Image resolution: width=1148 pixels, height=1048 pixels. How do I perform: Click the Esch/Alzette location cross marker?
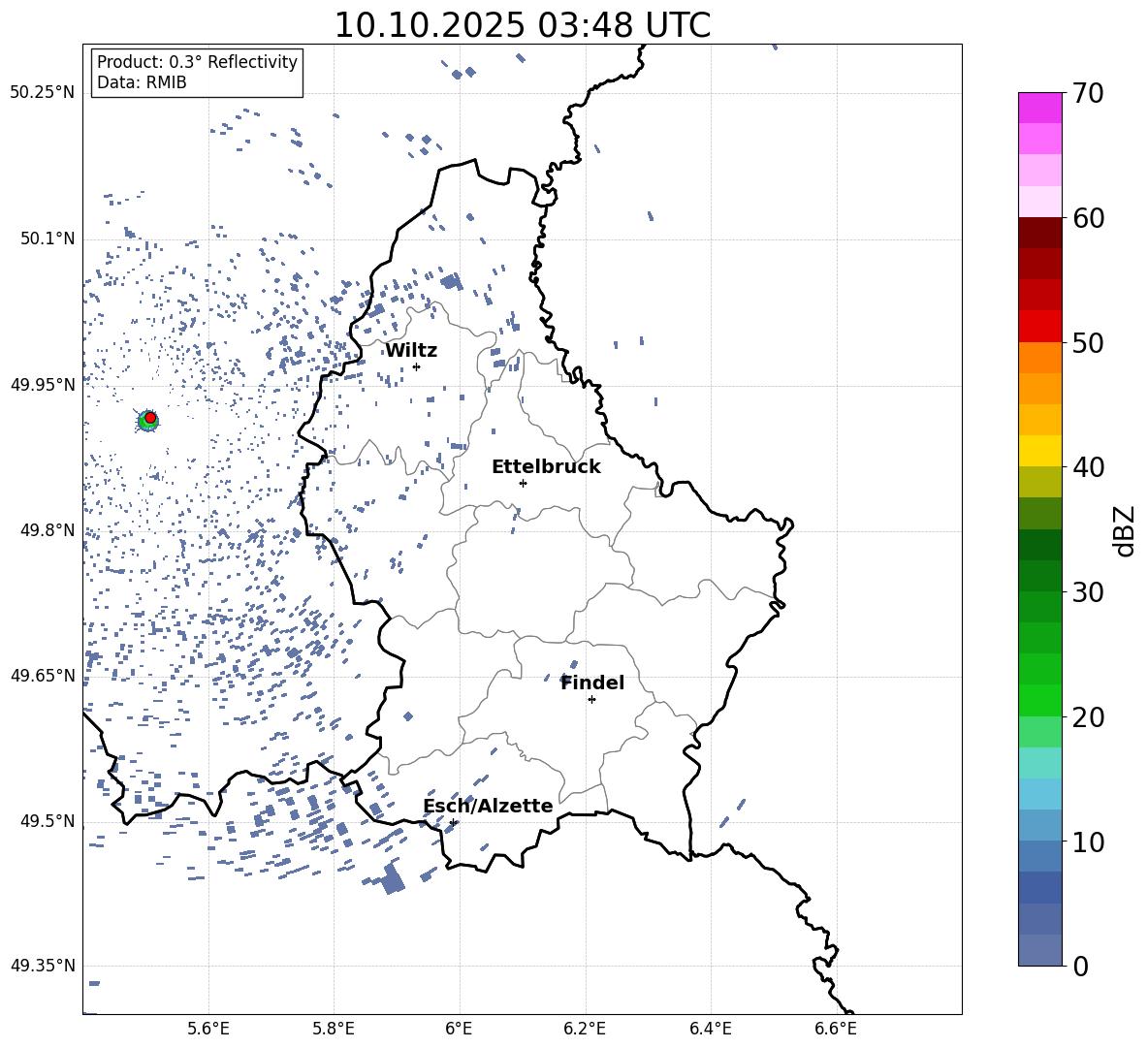pos(453,822)
